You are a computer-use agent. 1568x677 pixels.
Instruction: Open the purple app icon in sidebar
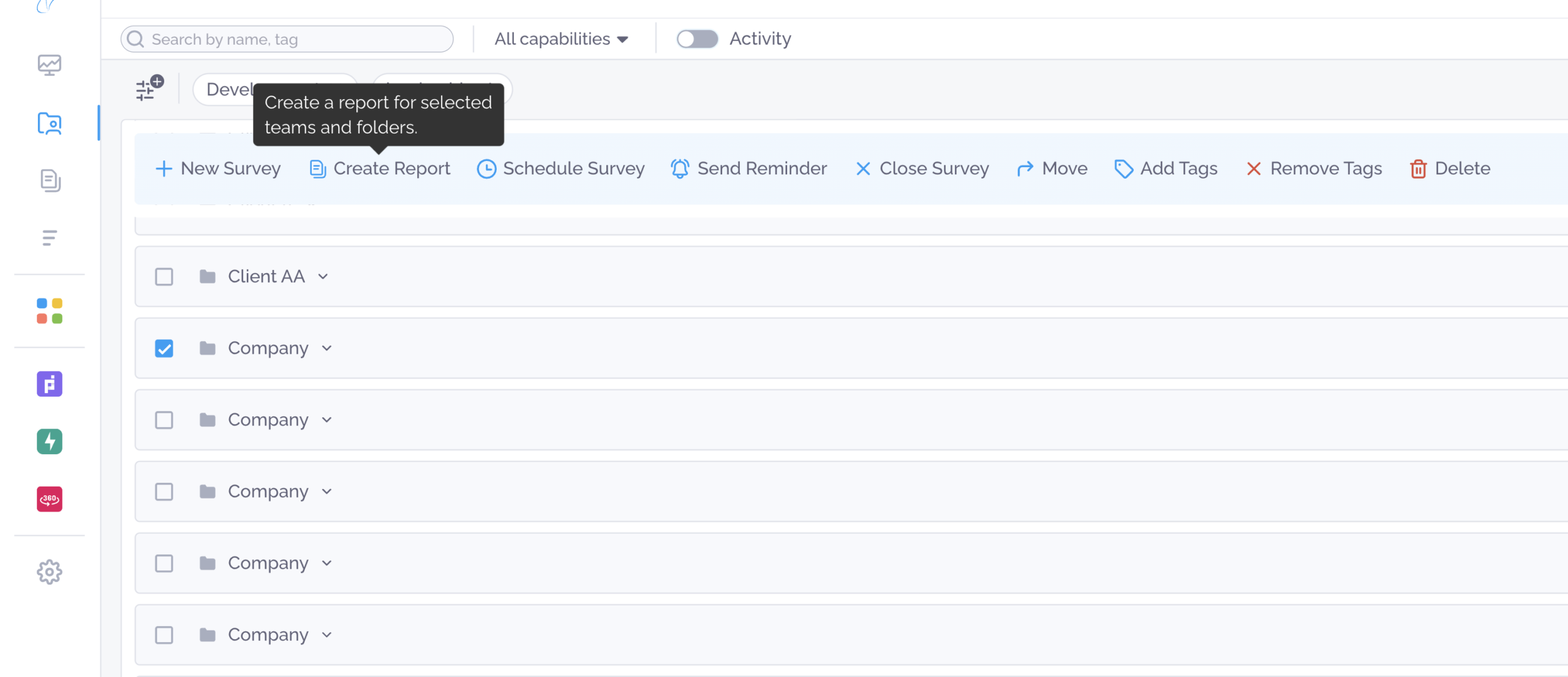[x=49, y=384]
